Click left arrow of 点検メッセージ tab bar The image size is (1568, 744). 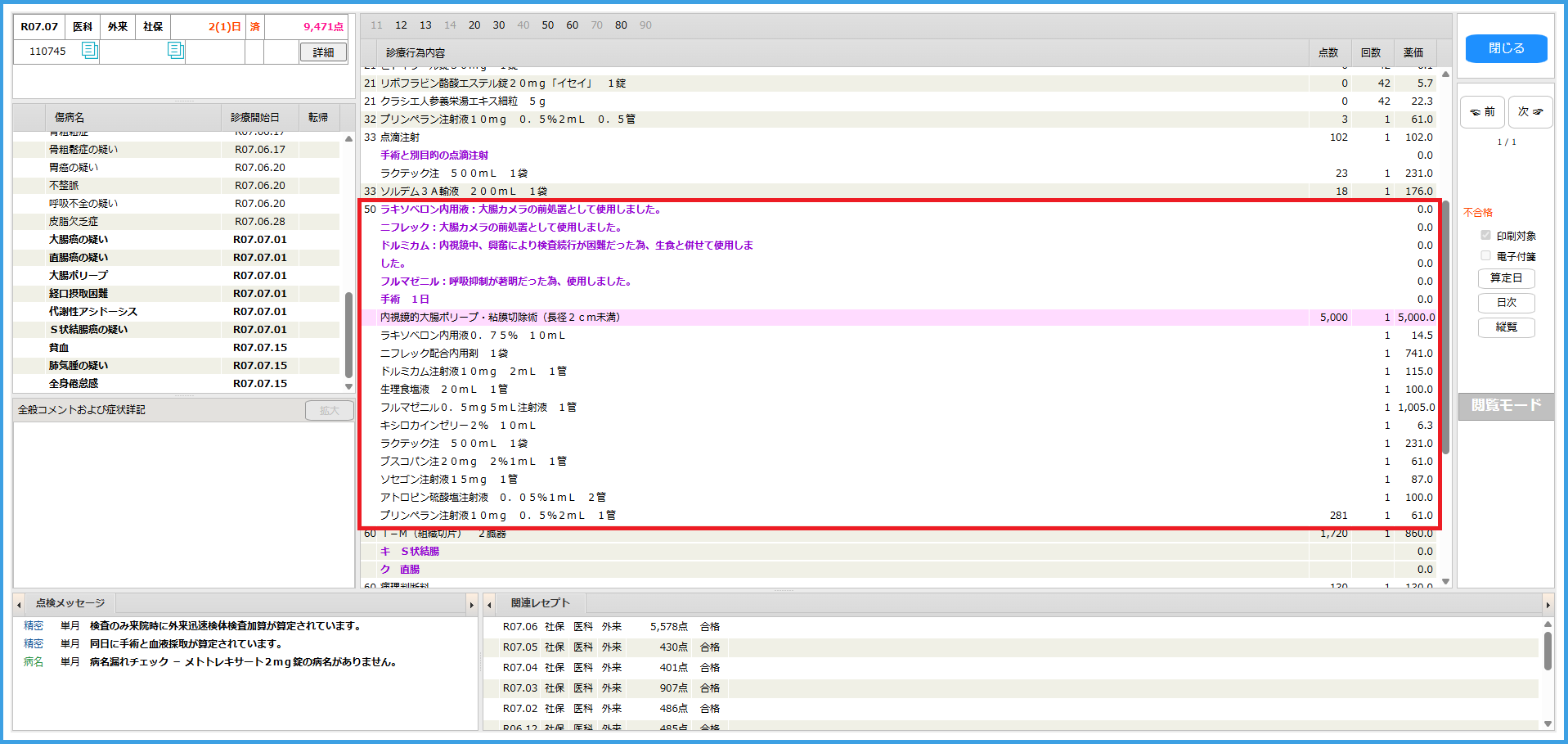pos(20,605)
